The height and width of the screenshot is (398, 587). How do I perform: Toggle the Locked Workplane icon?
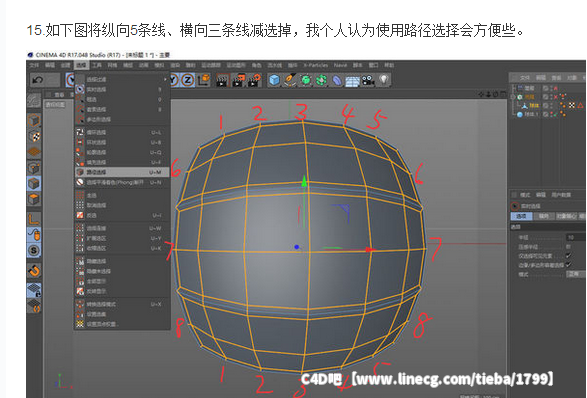point(34,291)
